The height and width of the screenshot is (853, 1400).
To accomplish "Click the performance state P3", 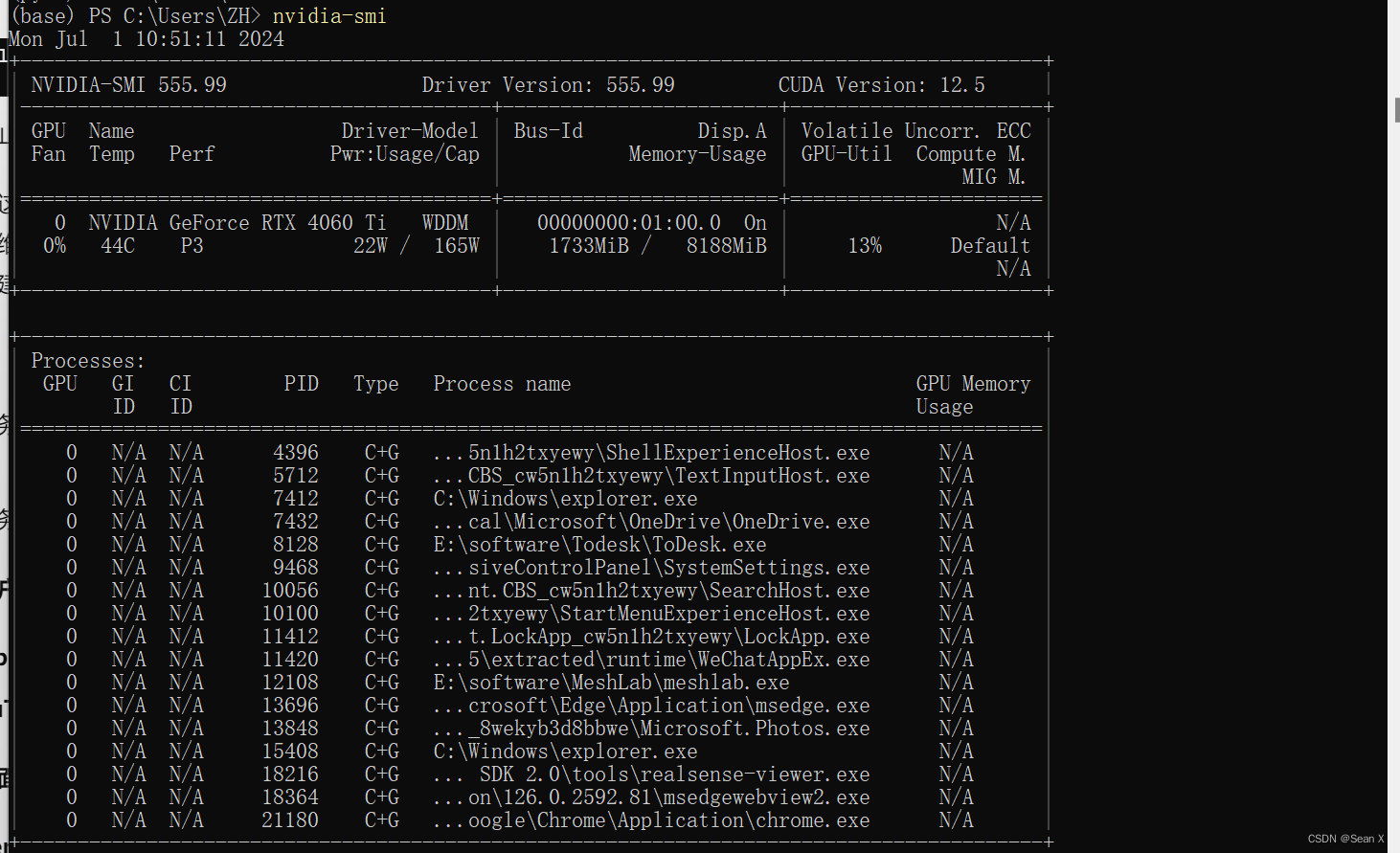I will tap(192, 246).
